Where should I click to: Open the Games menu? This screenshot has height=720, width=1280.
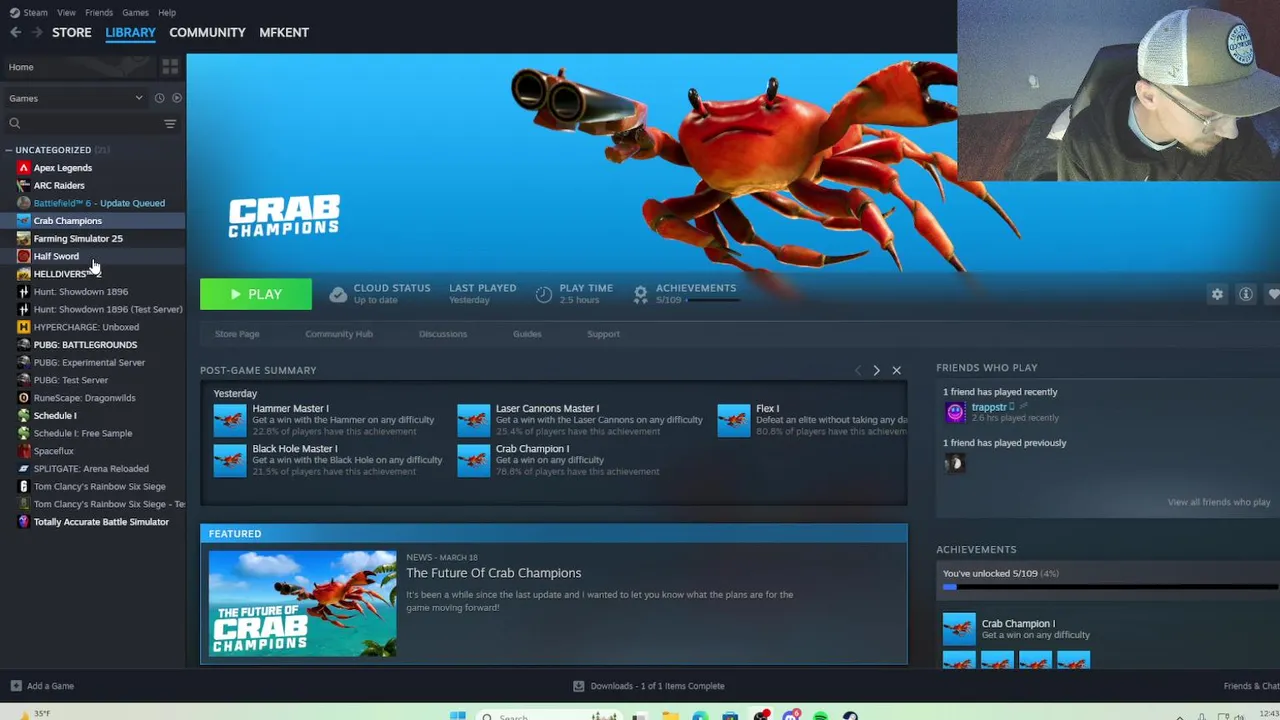(135, 12)
